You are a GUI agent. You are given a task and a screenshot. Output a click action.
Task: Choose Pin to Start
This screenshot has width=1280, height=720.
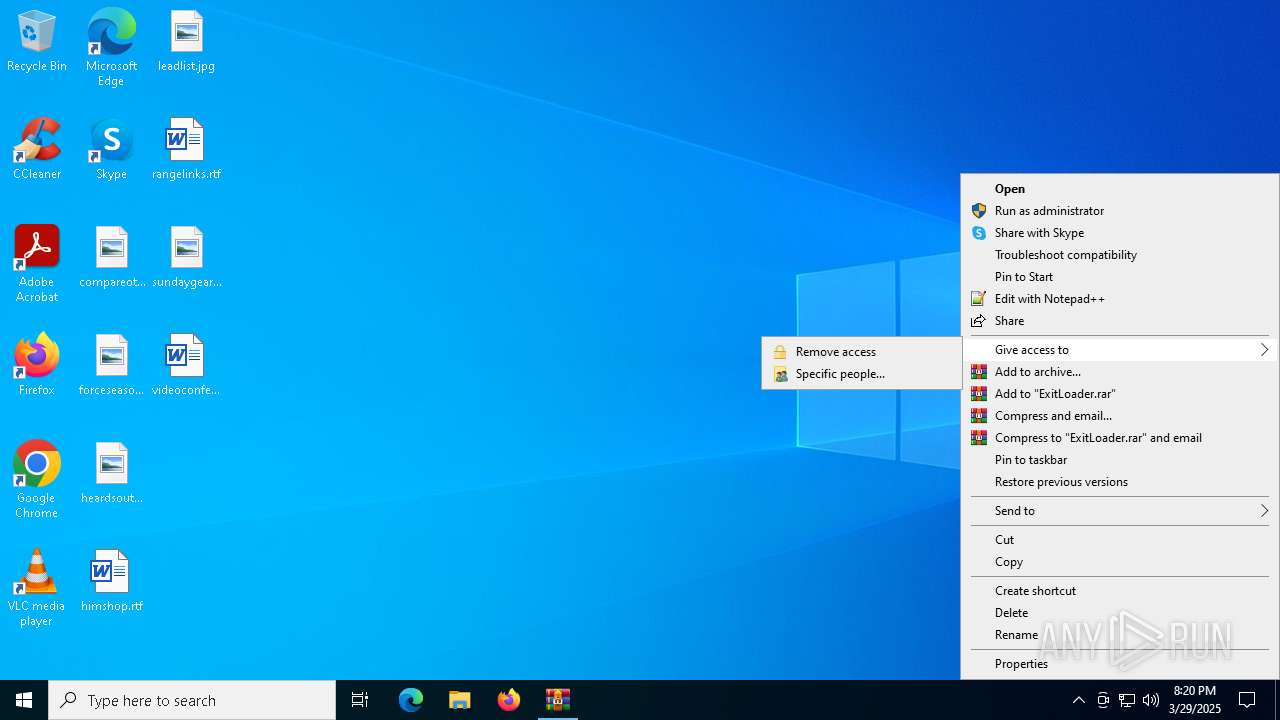[1119, 277]
